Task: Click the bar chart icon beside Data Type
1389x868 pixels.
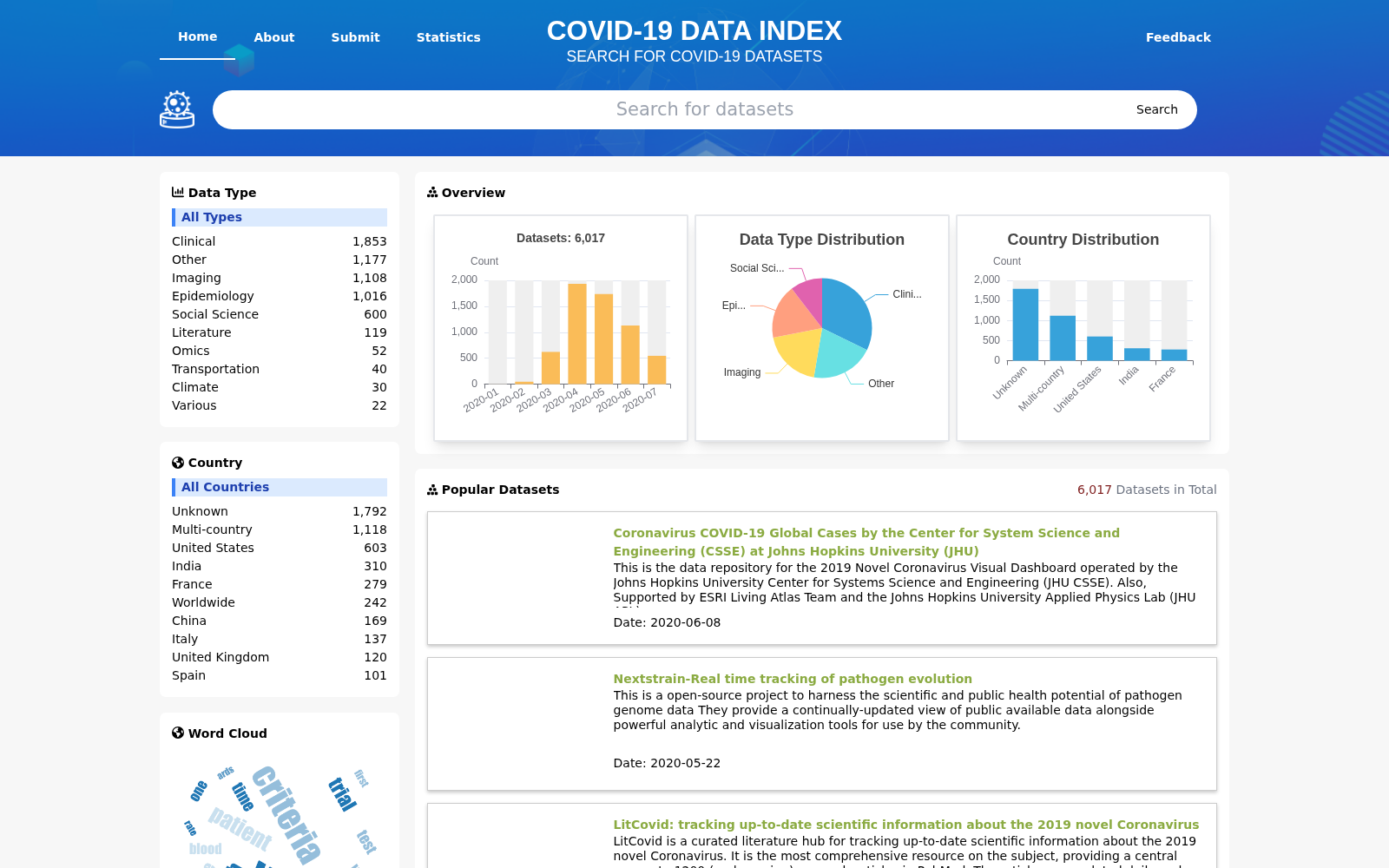Action: pos(178,192)
